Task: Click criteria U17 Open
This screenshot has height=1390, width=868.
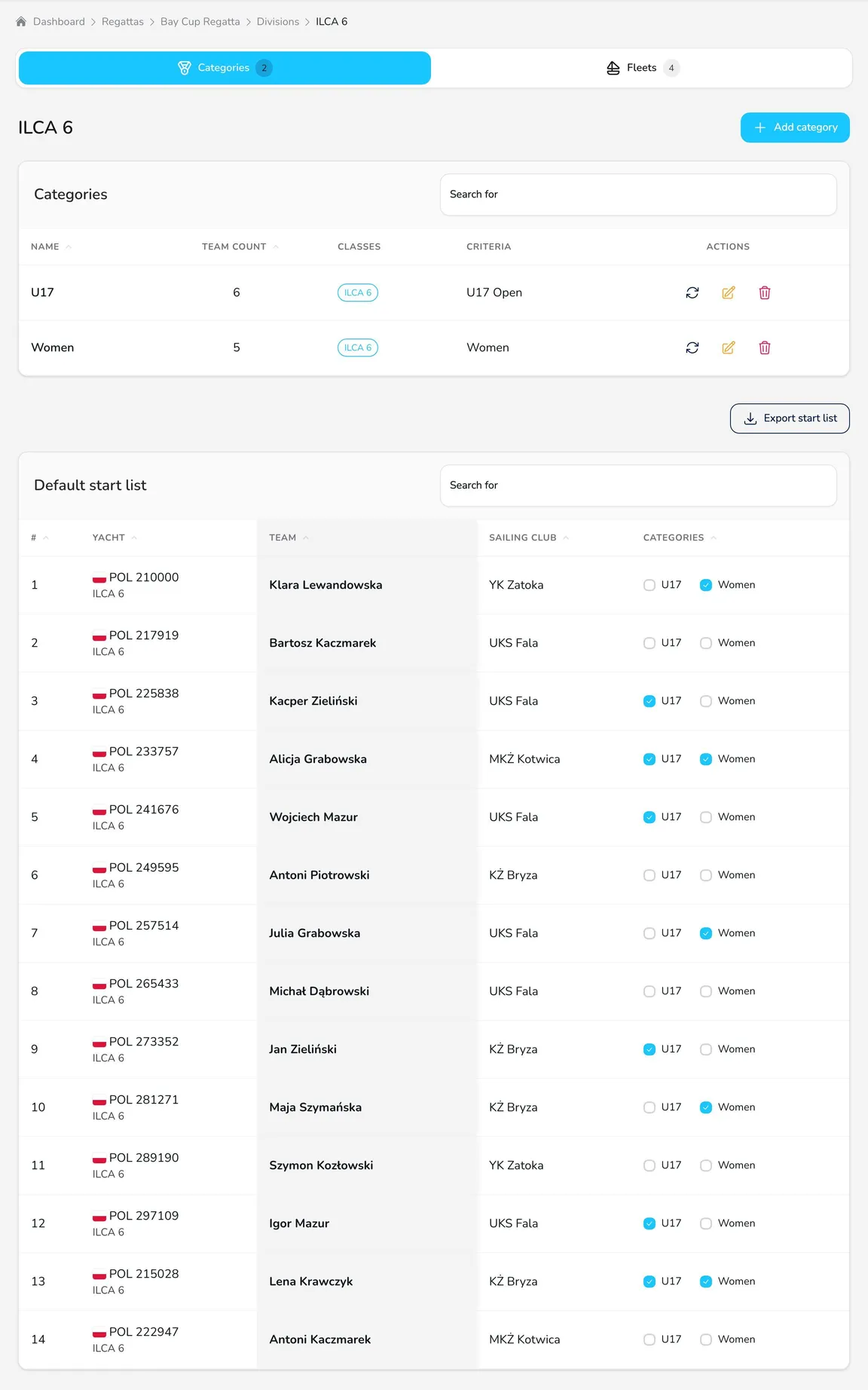Action: (x=494, y=292)
